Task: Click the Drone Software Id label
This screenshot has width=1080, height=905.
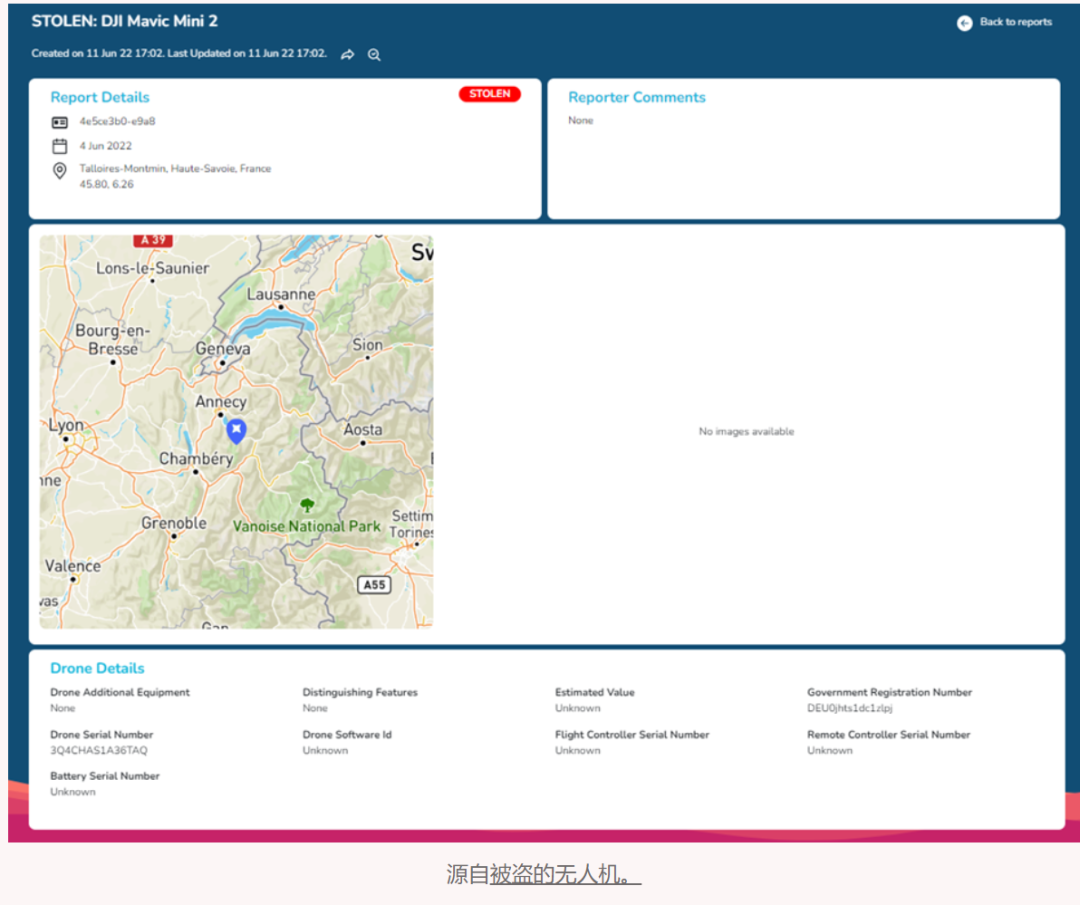Action: 346,735
